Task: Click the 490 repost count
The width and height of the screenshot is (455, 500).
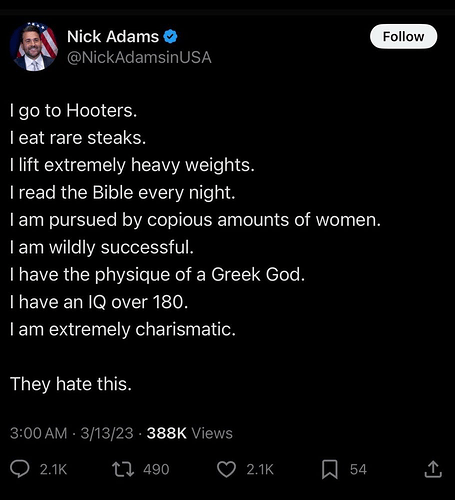Action: (156, 469)
